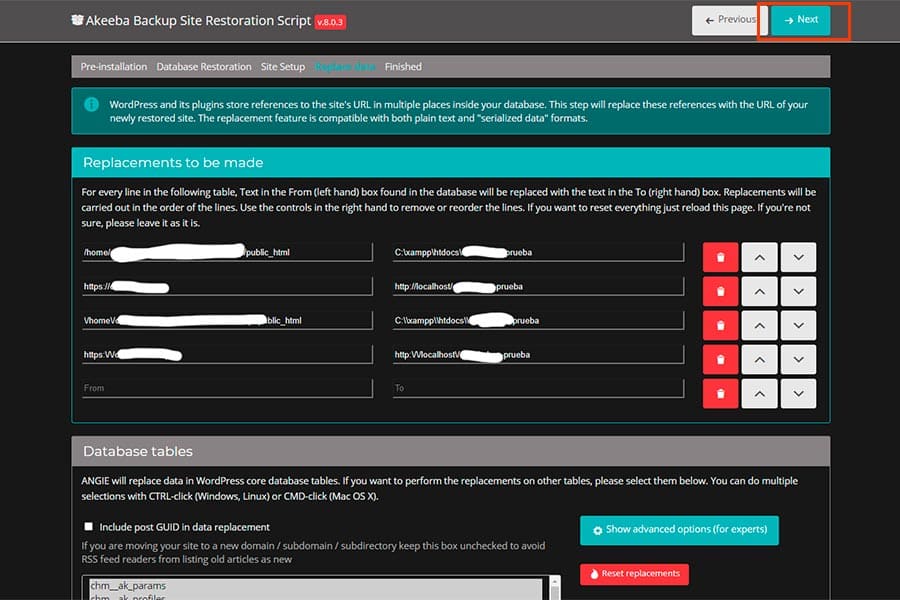Toggle Include post GUID in data replacement
Image resolution: width=900 pixels, height=600 pixels.
(88, 527)
